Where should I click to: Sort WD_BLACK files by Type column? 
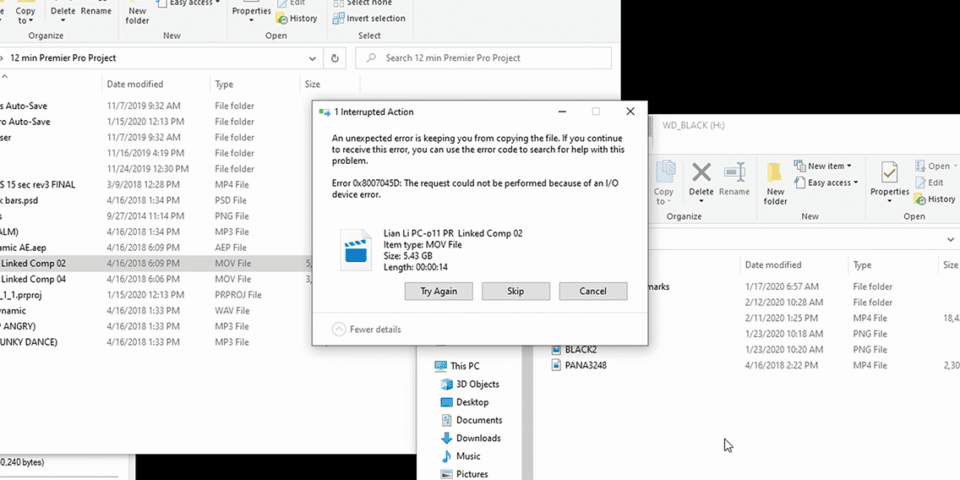coord(863,265)
